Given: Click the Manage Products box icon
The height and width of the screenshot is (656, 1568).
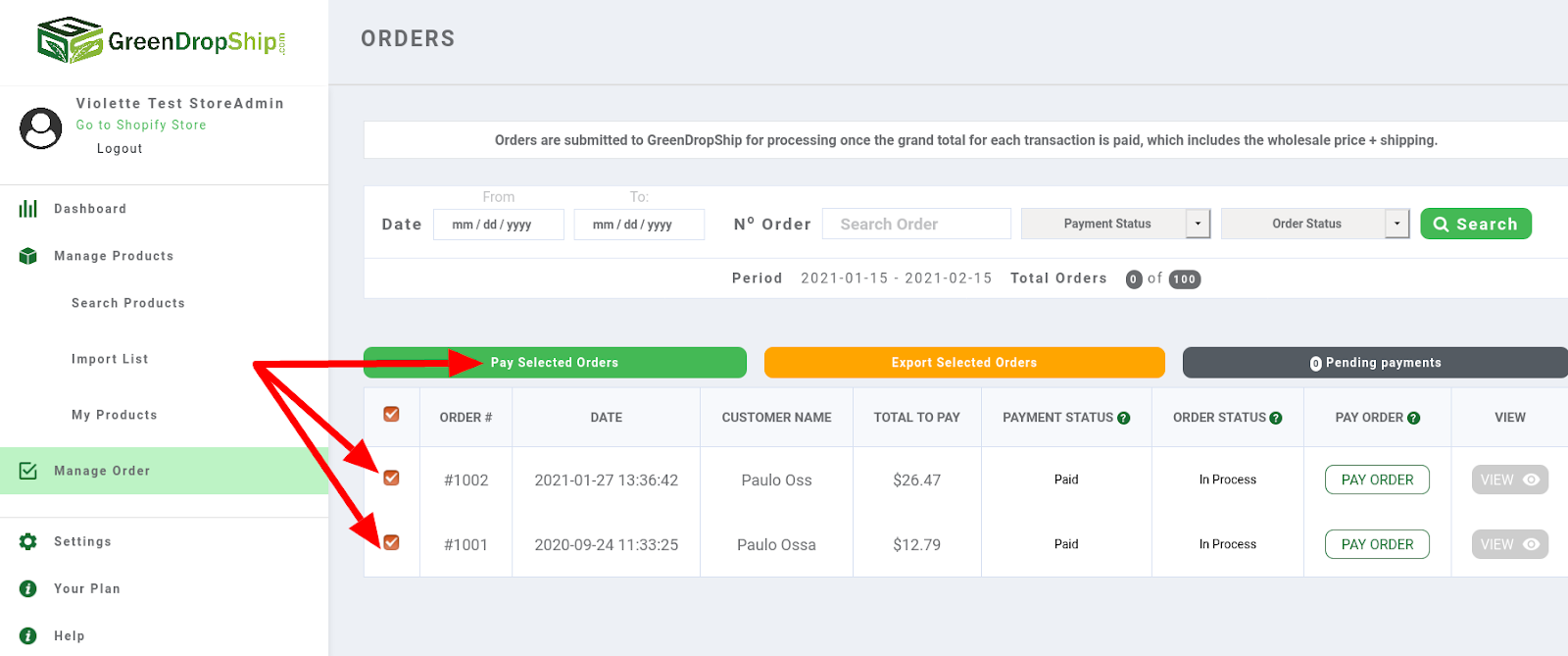Looking at the screenshot, I should (x=28, y=256).
